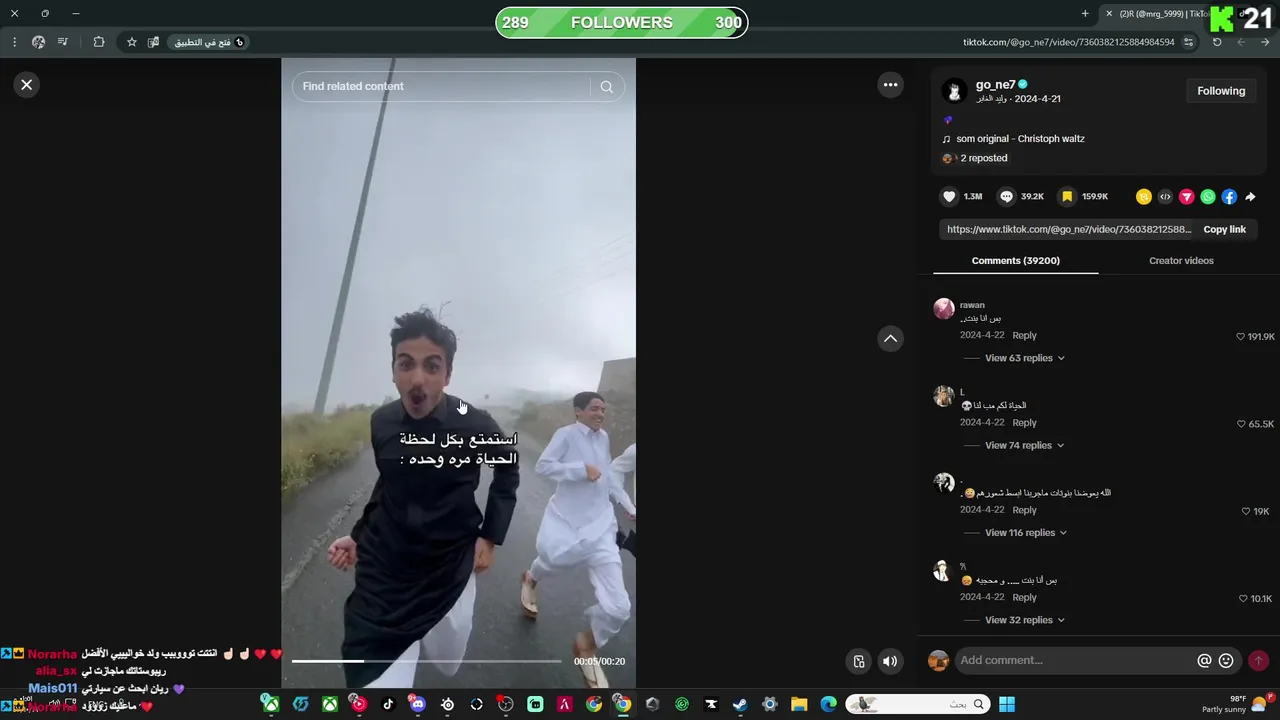The width and height of the screenshot is (1280, 720).
Task: Open the emoji picker in comment box
Action: tap(1226, 661)
